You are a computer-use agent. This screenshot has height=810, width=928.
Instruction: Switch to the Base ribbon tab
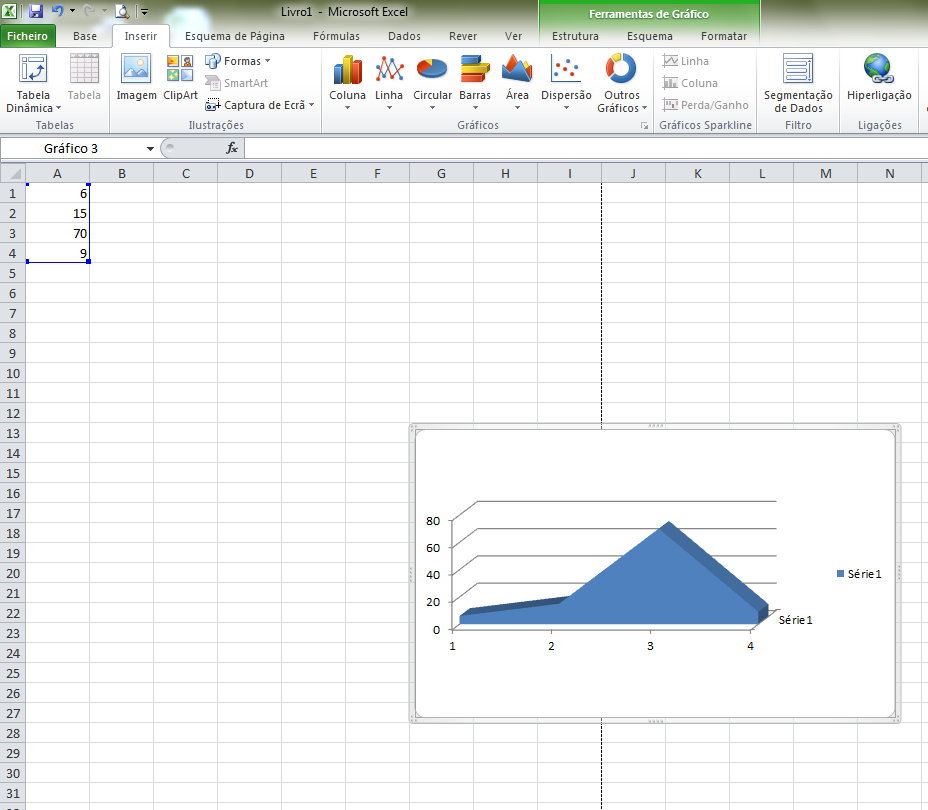click(x=85, y=36)
